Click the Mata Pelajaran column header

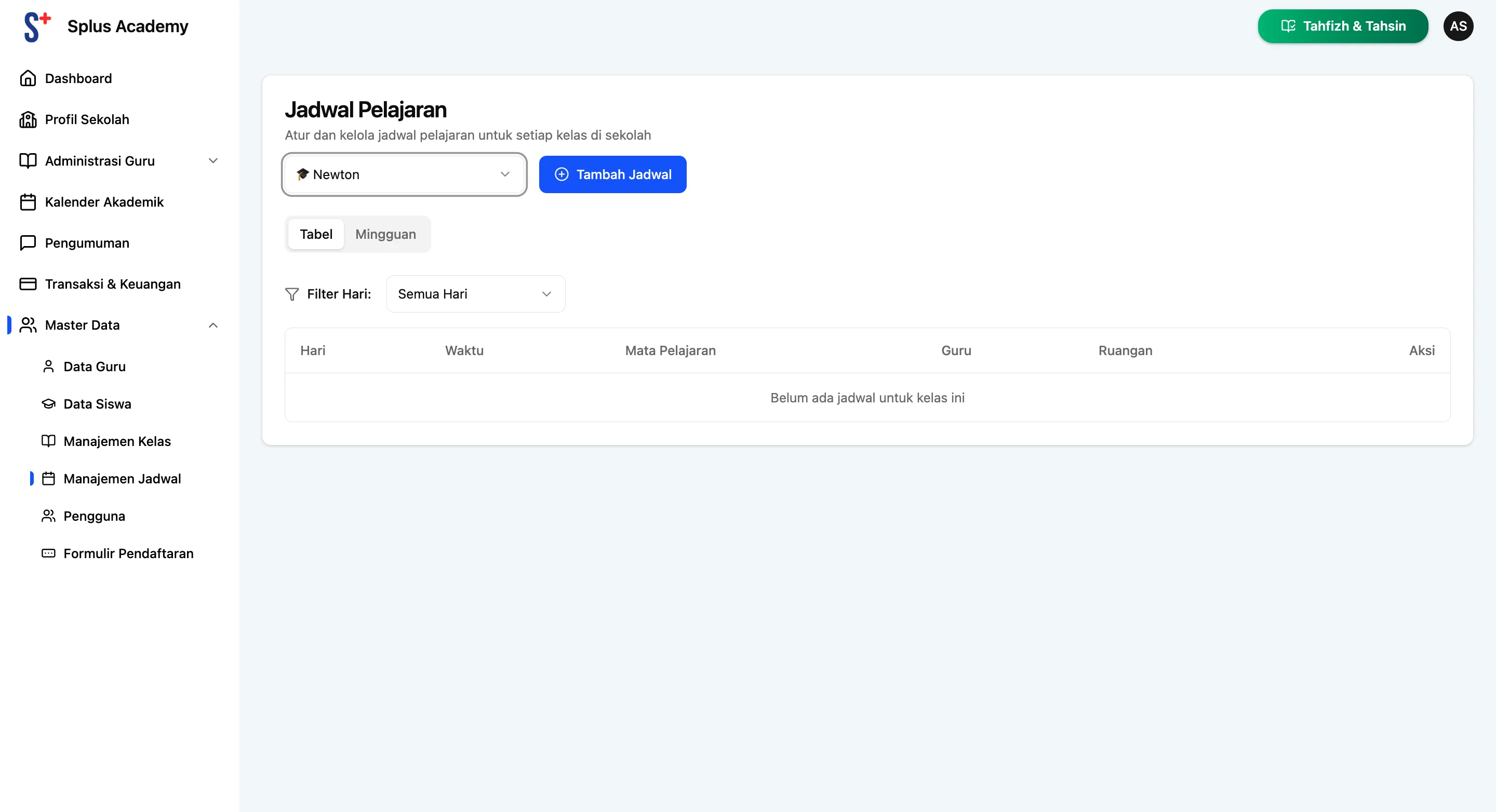point(670,350)
